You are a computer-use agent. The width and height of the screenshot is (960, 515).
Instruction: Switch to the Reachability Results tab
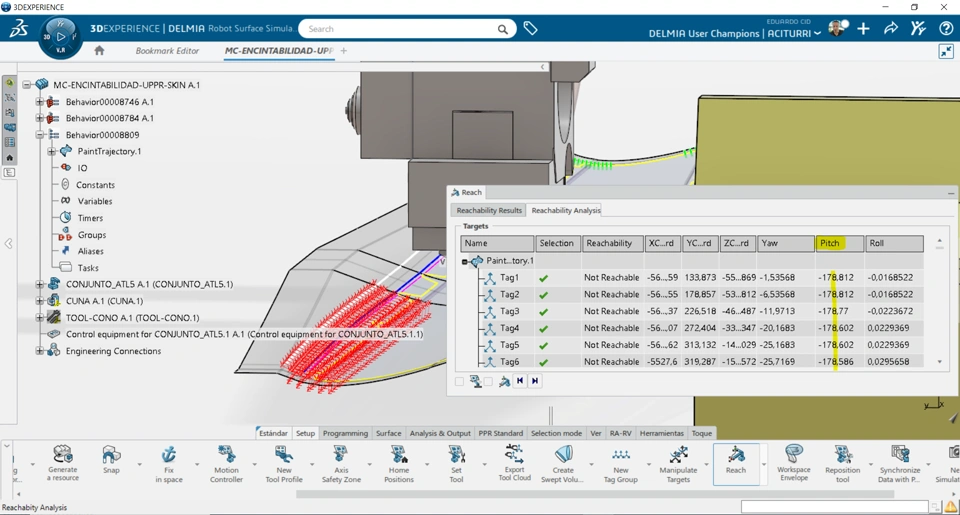[489, 210]
